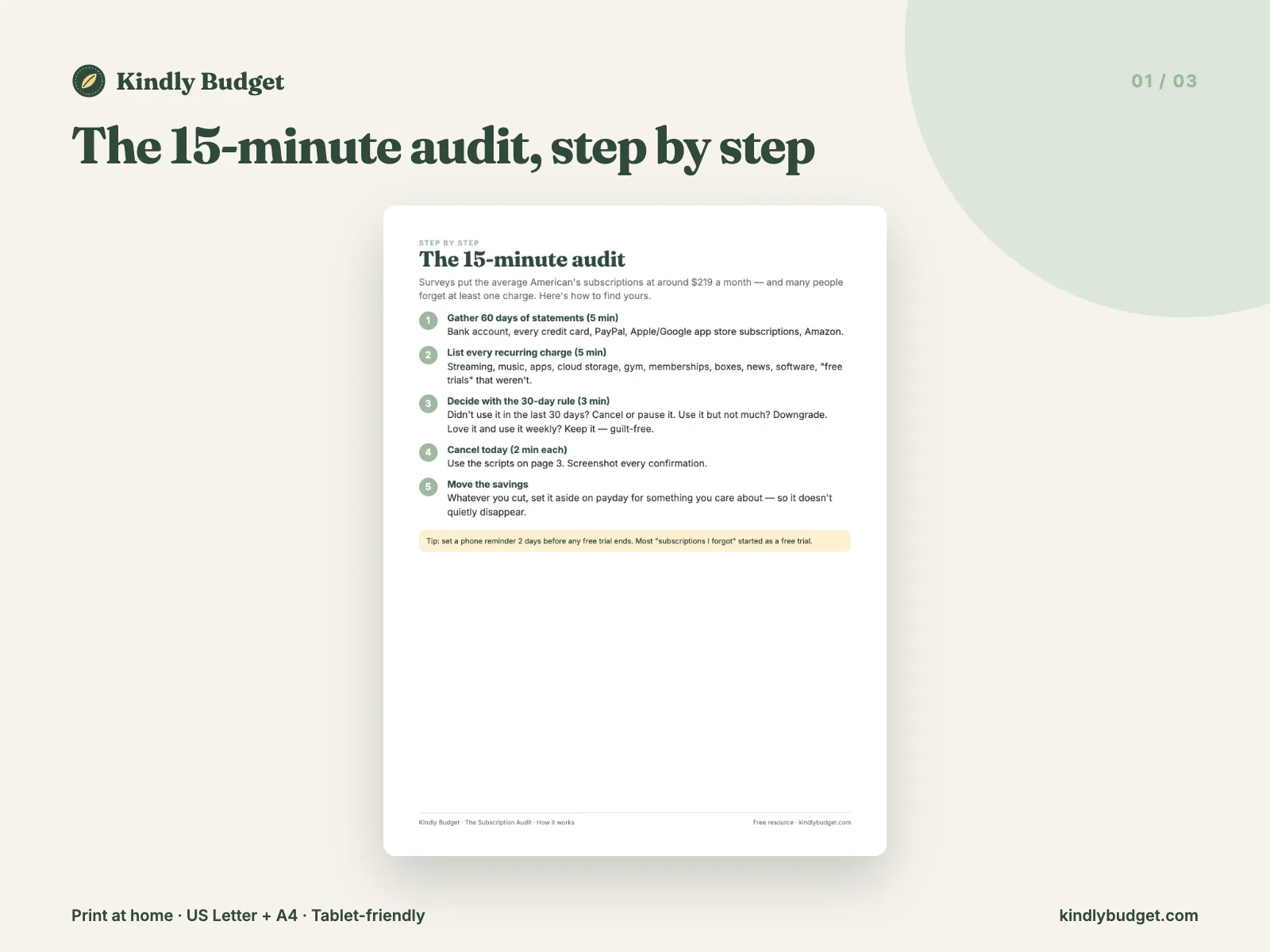Click the Kindly Budget leaf logo icon
This screenshot has width=1270, height=952.
[89, 81]
